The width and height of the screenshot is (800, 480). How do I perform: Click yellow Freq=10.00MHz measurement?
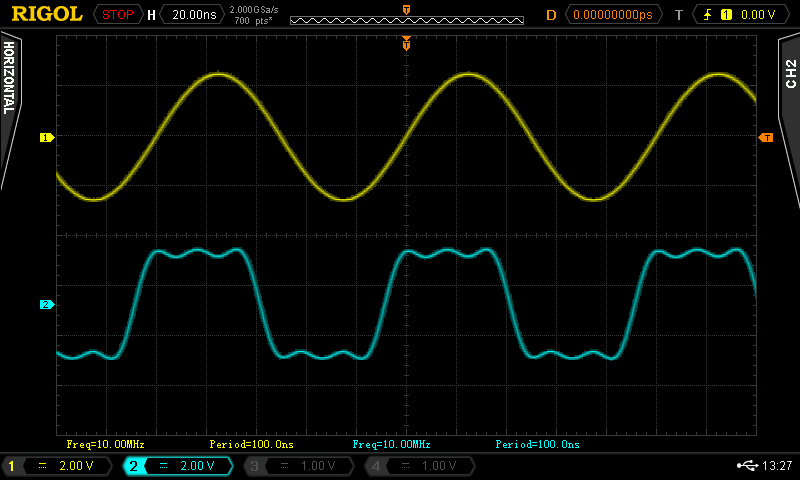point(106,444)
